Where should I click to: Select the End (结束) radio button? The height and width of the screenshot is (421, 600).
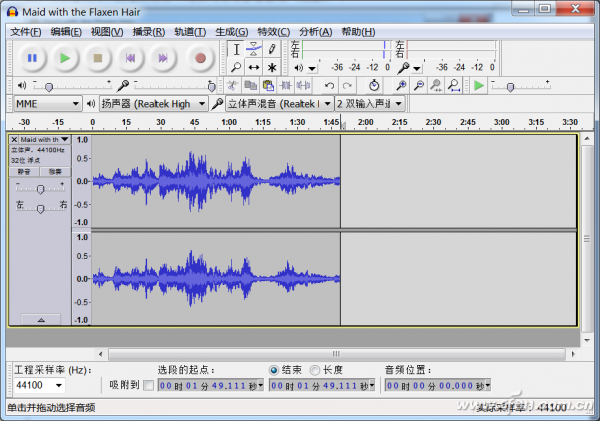(274, 370)
